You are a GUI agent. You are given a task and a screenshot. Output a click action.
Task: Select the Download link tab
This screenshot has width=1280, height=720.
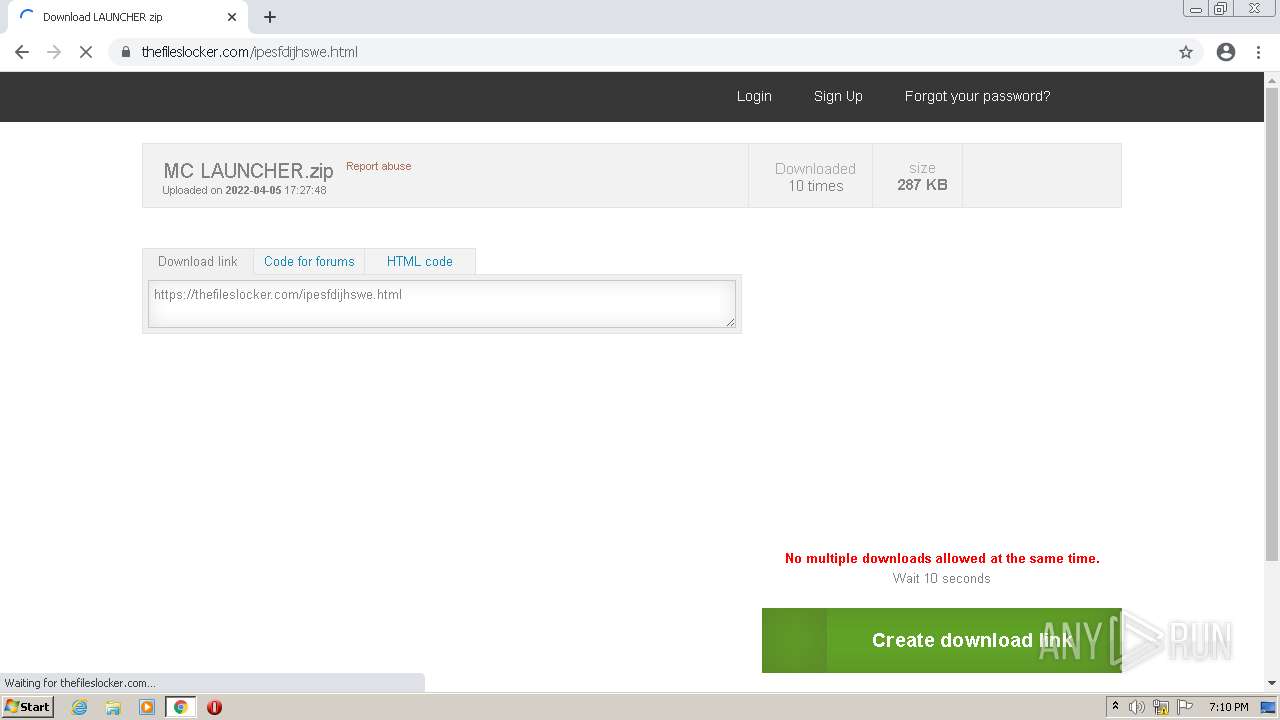(x=198, y=261)
